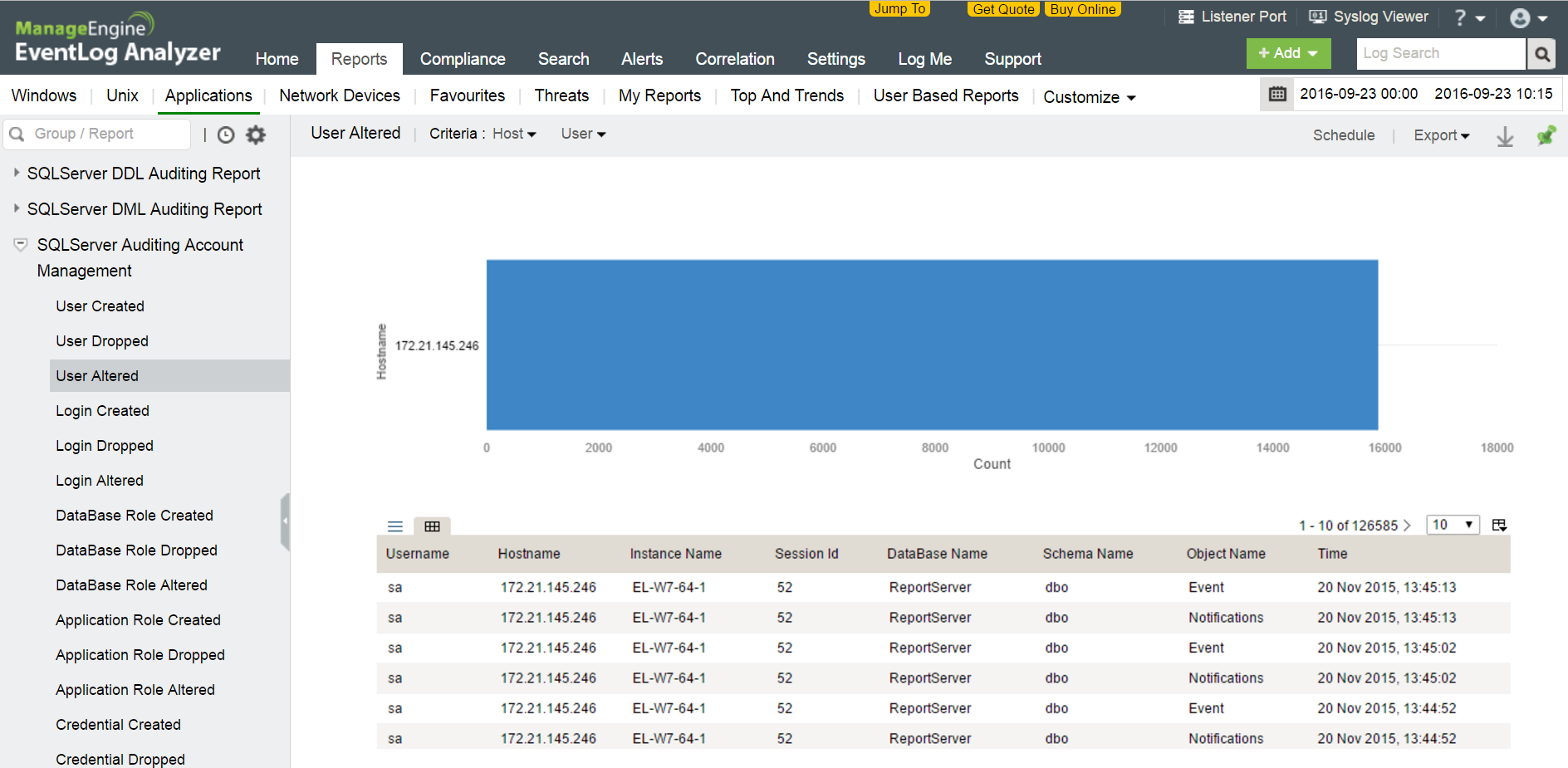This screenshot has height=768, width=1568.
Task: Open the report settings gear icon
Action: pos(256,135)
